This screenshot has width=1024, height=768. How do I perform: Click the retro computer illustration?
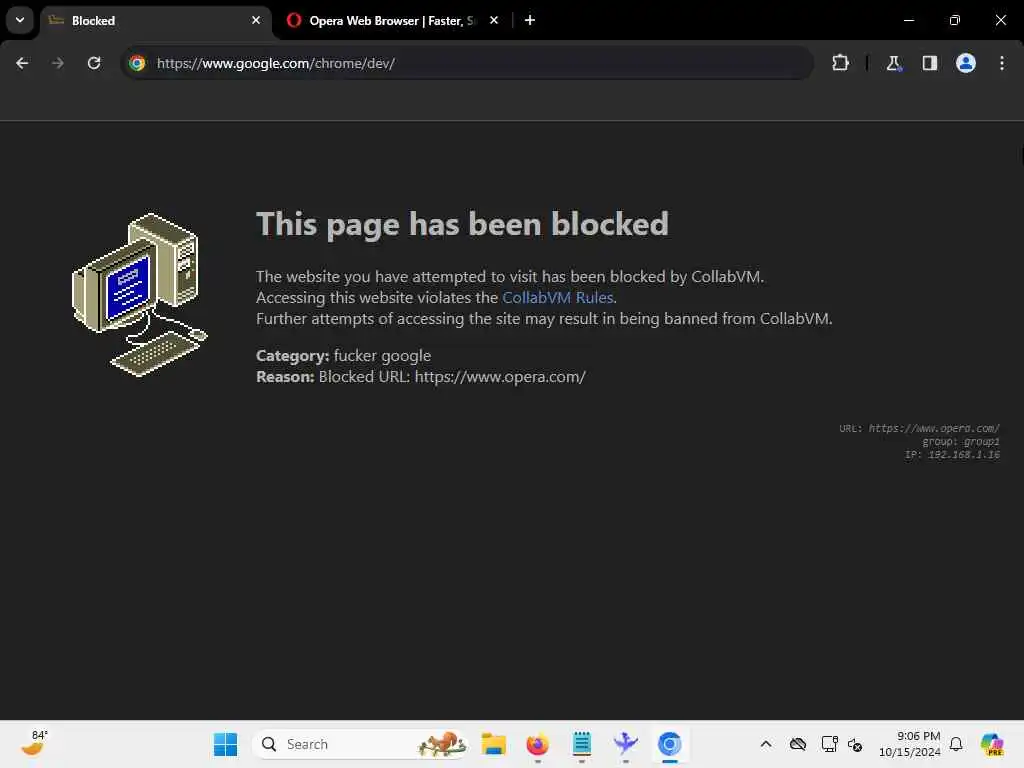140,295
